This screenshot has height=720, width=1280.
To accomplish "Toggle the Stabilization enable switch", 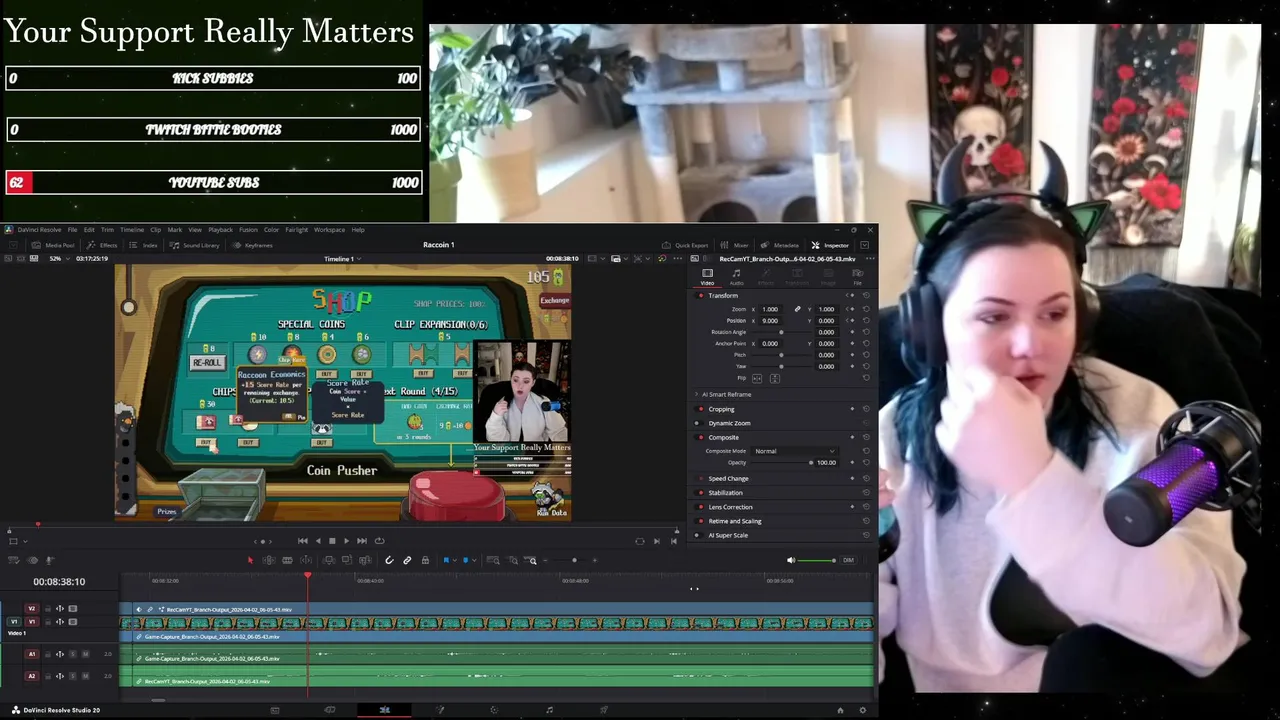I will [698, 492].
